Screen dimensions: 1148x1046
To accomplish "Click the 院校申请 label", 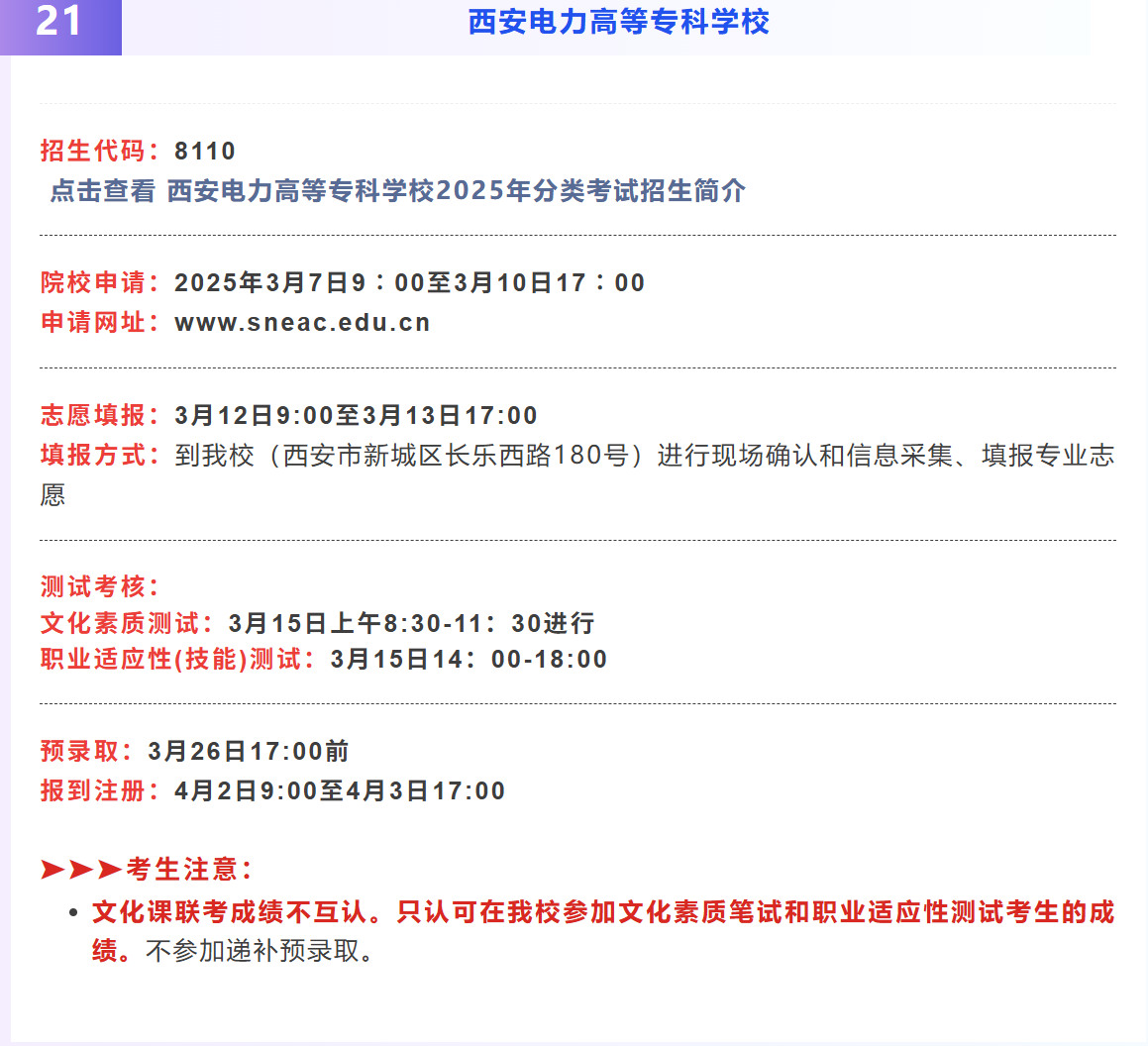I will click(x=93, y=282).
